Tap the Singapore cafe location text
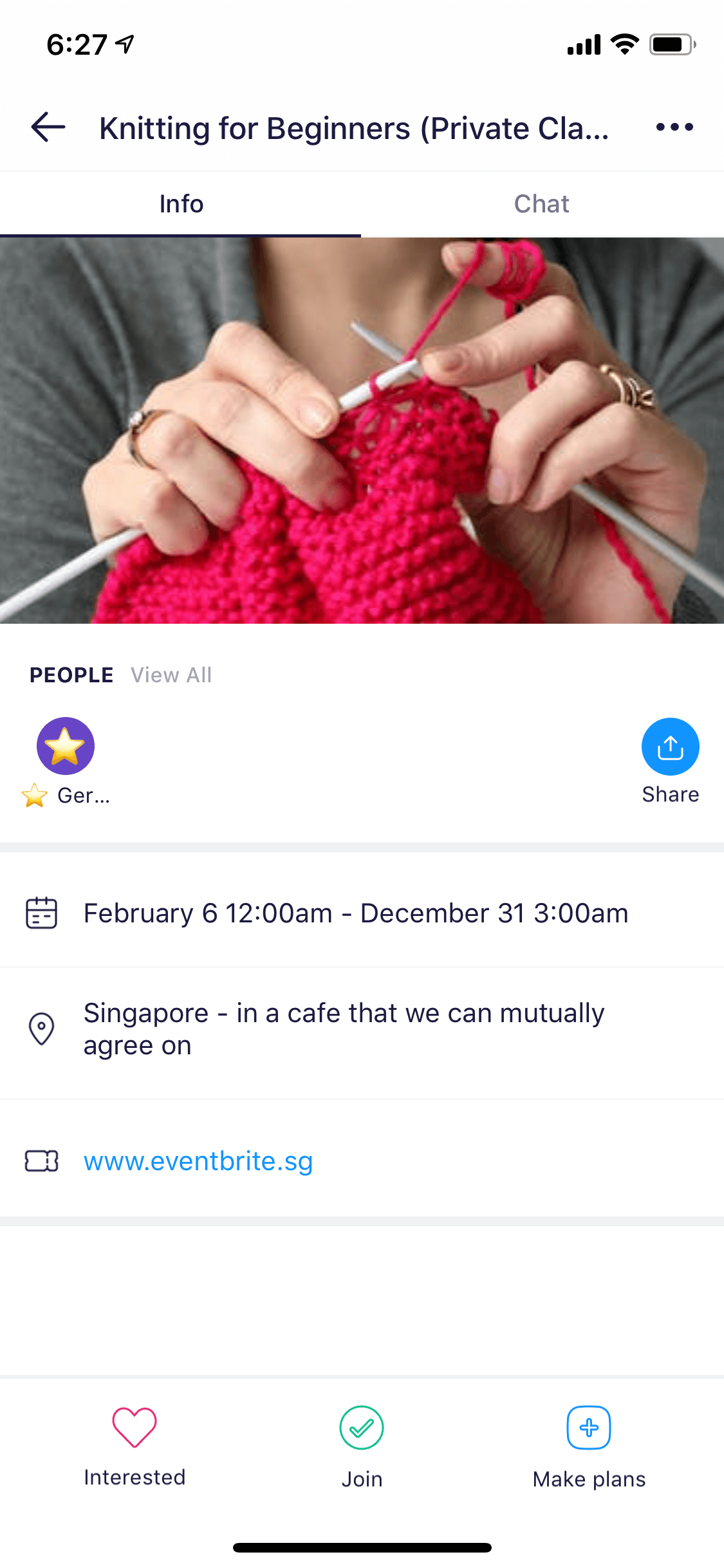 344,1029
